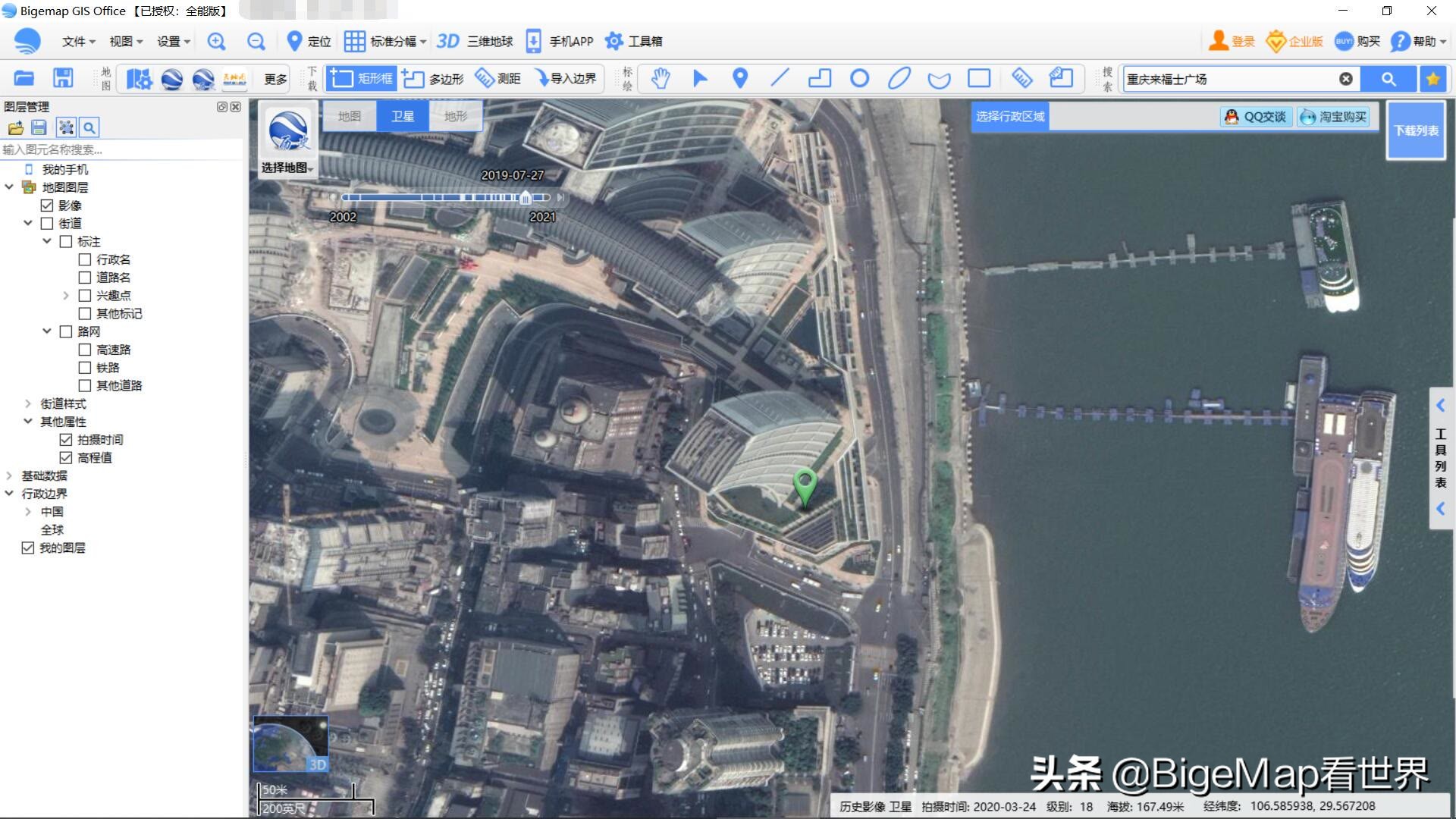Click the 3D globe thumbnail

tap(290, 744)
